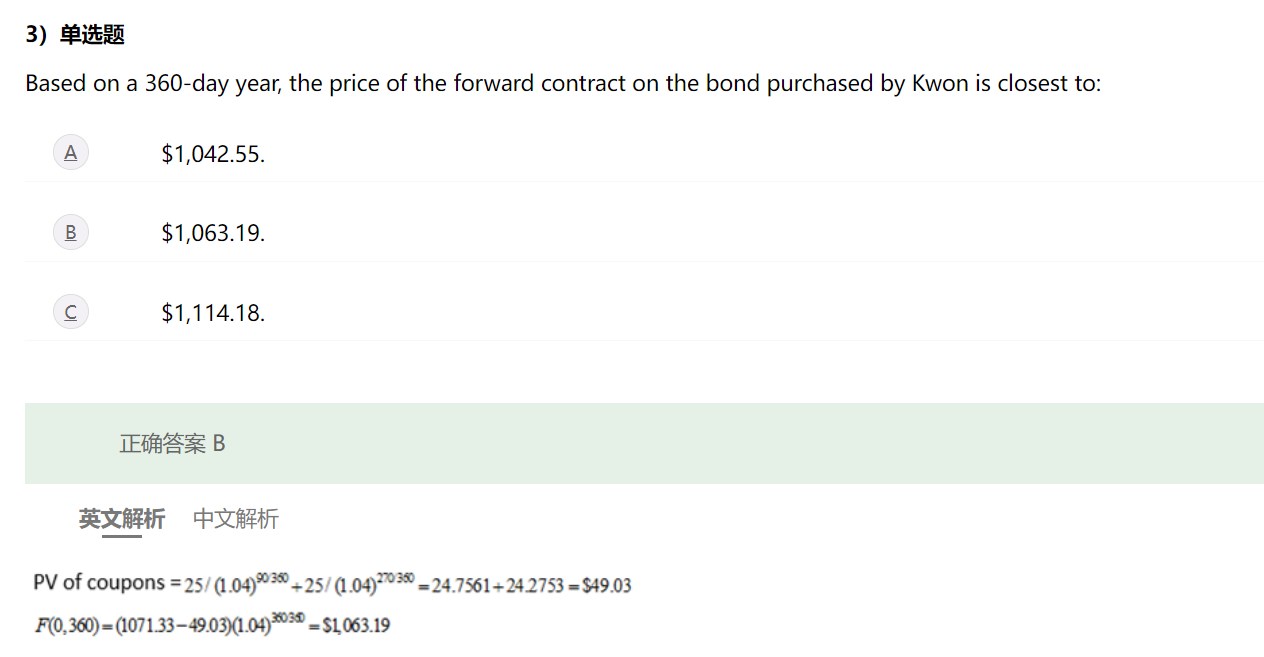The image size is (1264, 657).
Task: Click the underline indicator beneath 英文解析
Action: coord(122,537)
